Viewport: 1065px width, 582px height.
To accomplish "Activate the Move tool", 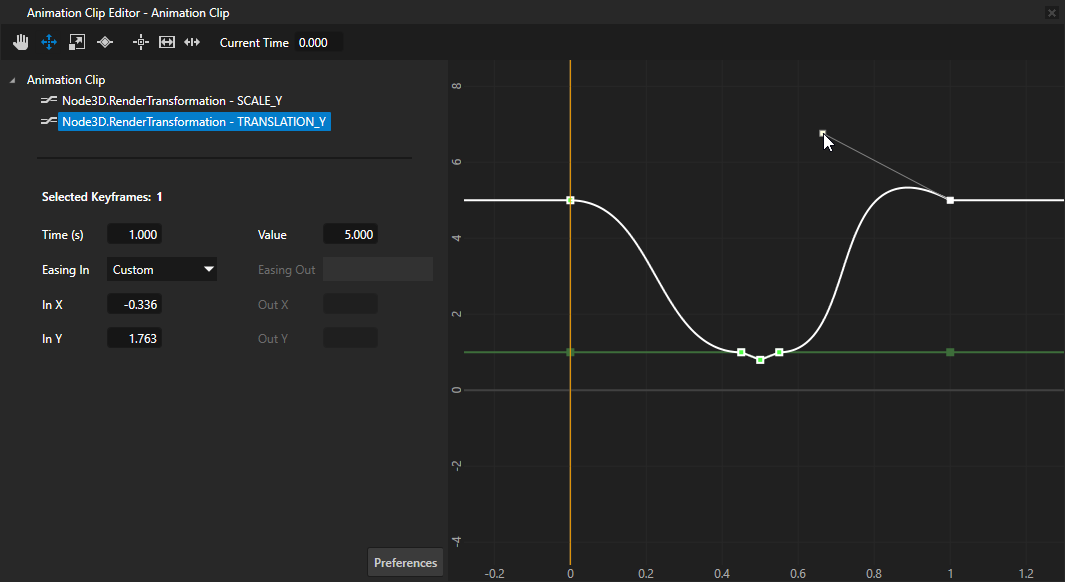I will pos(48,42).
